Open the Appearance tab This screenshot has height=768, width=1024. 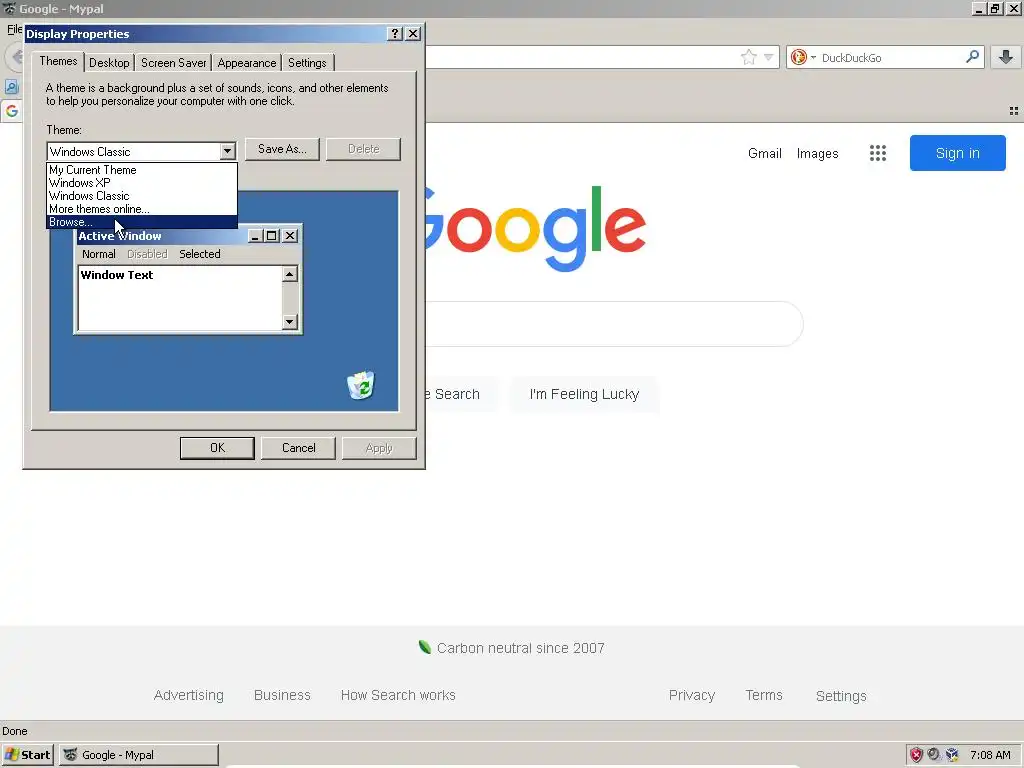pos(247,63)
